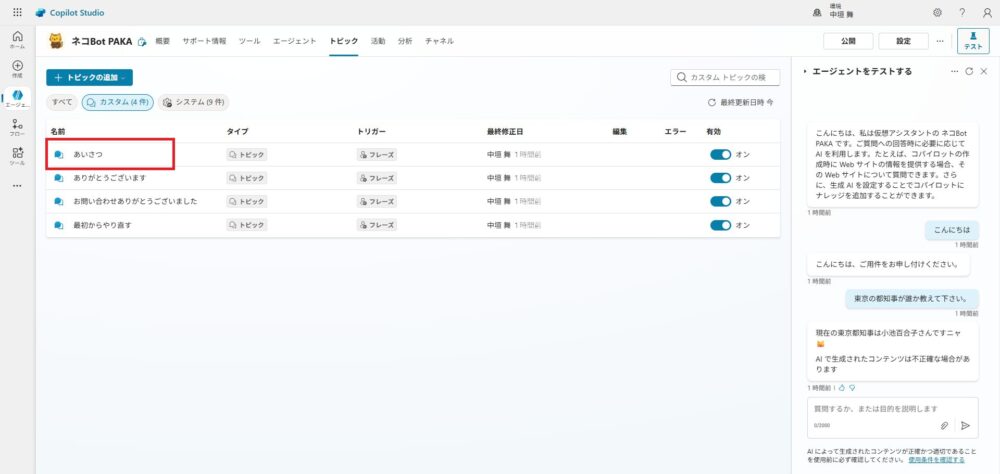Filter topics by システム (9 件)
This screenshot has width=1000, height=474.
[x=193, y=102]
